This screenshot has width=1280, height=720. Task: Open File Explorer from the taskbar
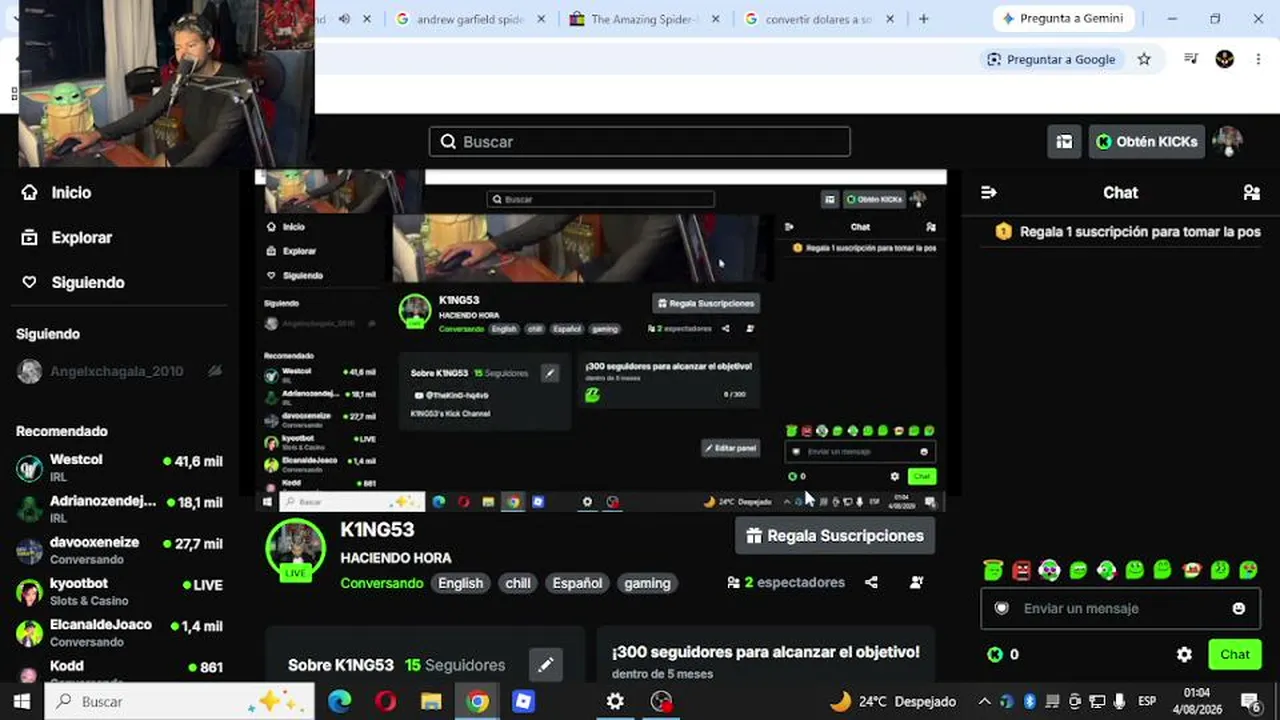[x=431, y=702]
